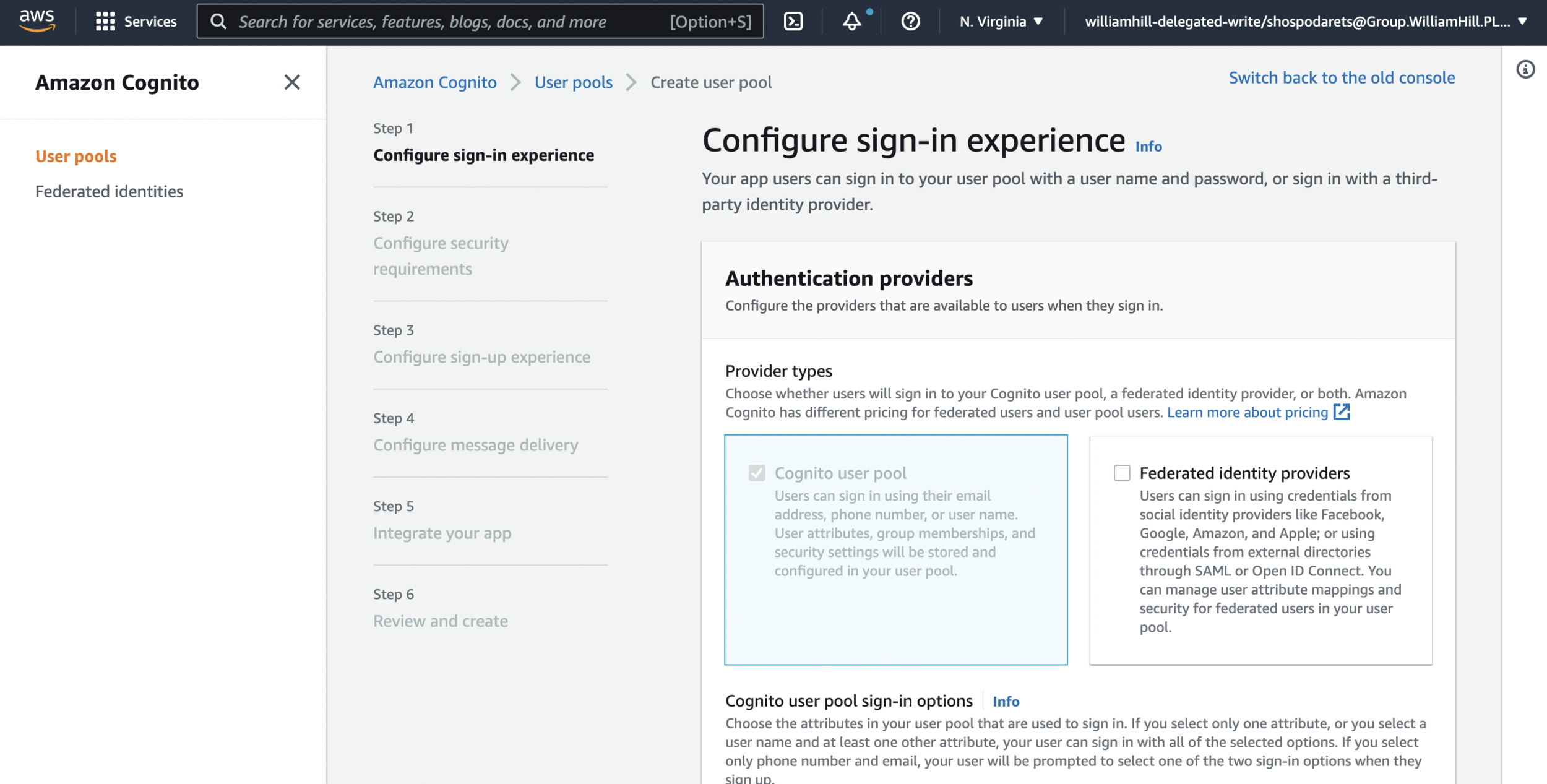Image resolution: width=1547 pixels, height=784 pixels.
Task: Click Info link next to page title
Action: point(1148,146)
